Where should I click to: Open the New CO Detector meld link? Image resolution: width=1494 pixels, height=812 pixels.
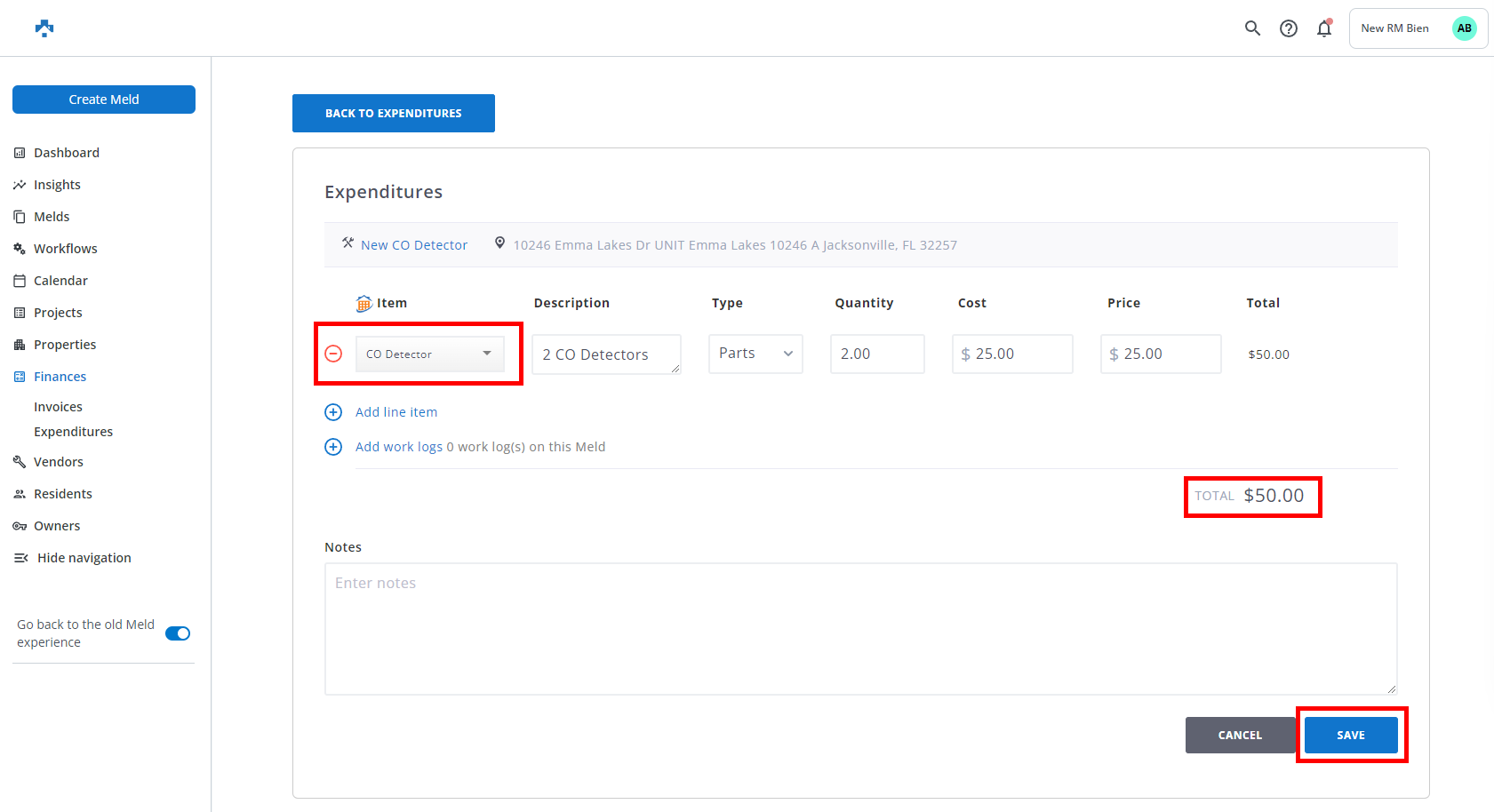[413, 245]
